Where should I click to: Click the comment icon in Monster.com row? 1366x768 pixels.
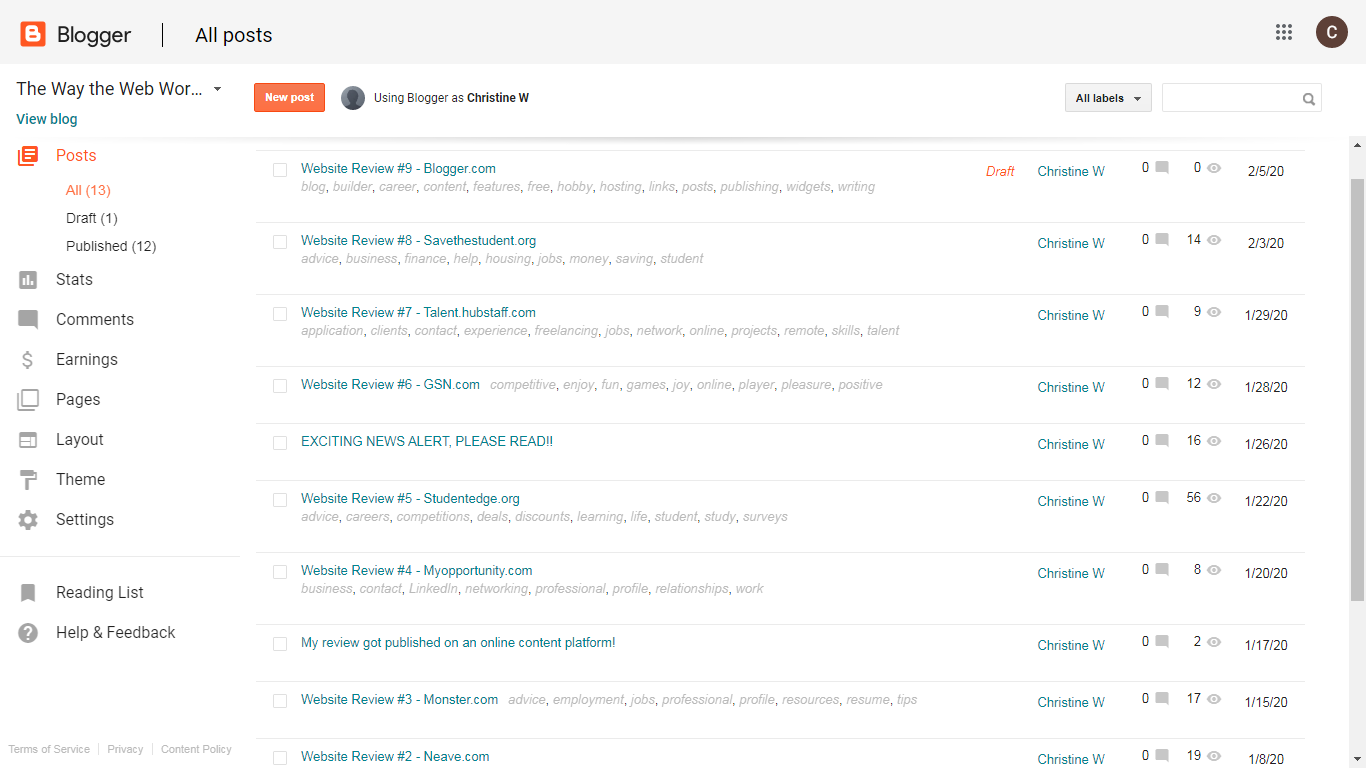(x=1162, y=699)
